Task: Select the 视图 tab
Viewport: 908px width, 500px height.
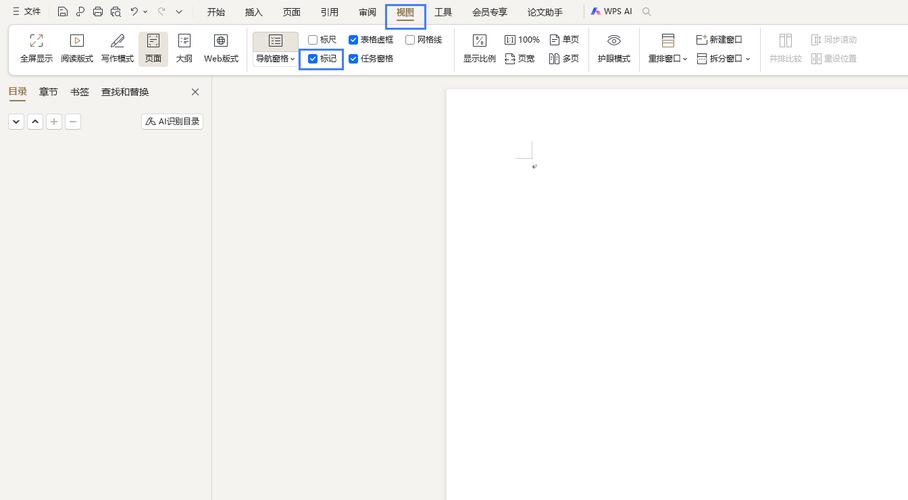Action: pos(405,12)
